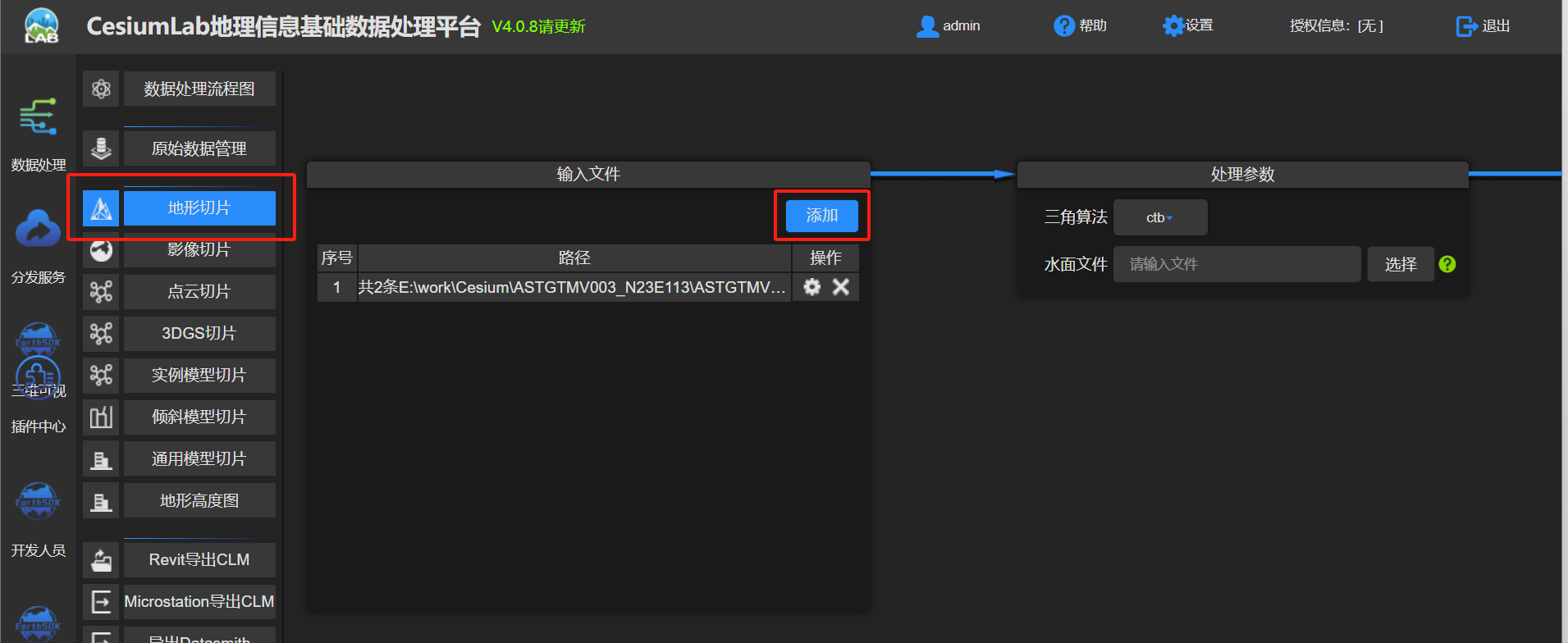Click the 数据处理流程图 atom icon
This screenshot has height=643, width=1568.
pos(101,89)
